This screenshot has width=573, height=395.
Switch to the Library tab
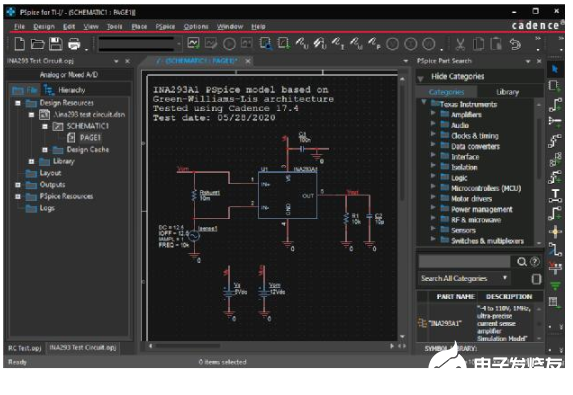point(508,92)
